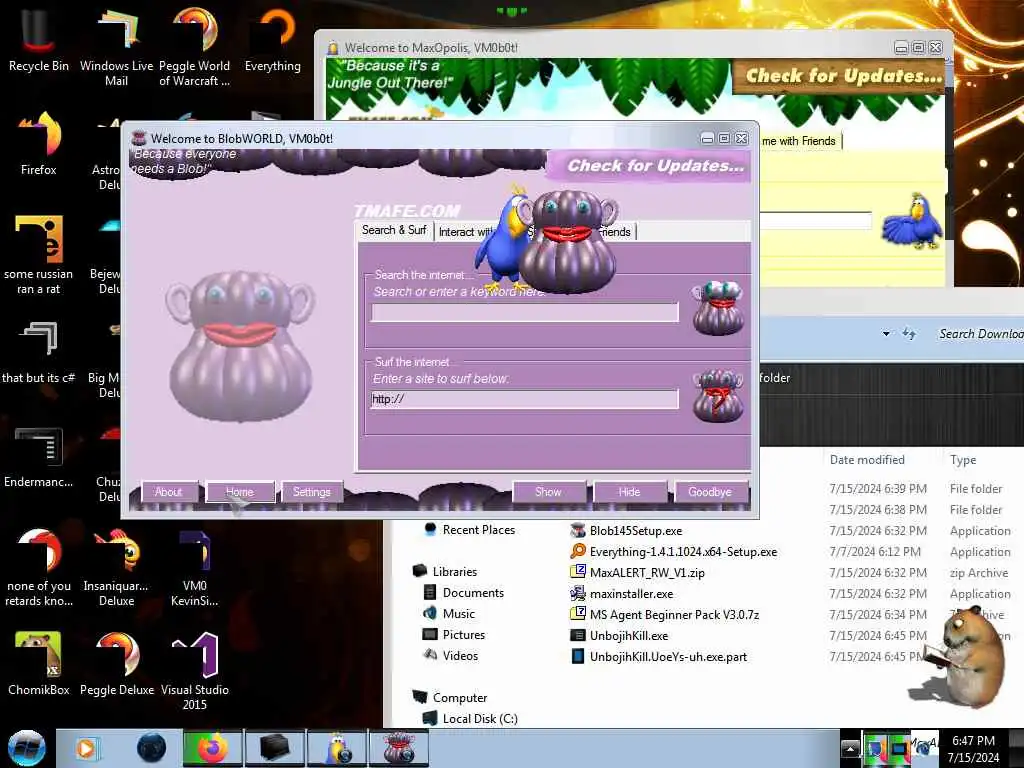Screen dimensions: 1024x768
Task: Open the clock showing 6:47 PM
Action: (x=973, y=748)
